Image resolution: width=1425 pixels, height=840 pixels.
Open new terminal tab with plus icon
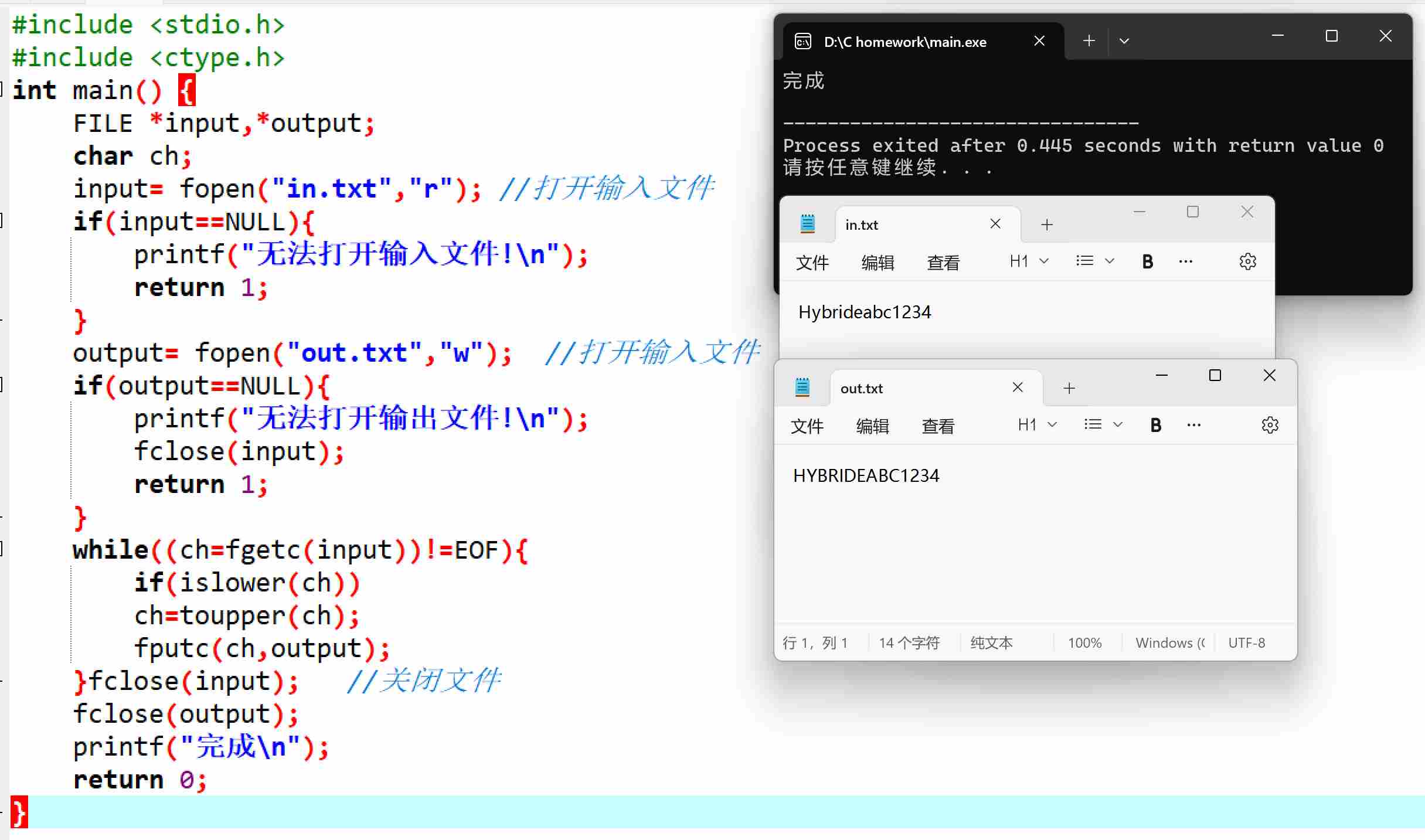point(1089,41)
